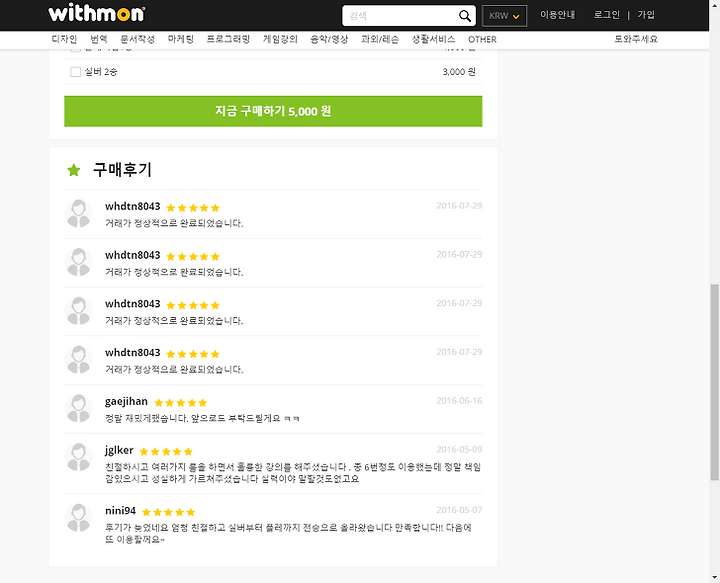Click the 2016-05-07 review date
The image size is (720, 583).
[x=459, y=510]
